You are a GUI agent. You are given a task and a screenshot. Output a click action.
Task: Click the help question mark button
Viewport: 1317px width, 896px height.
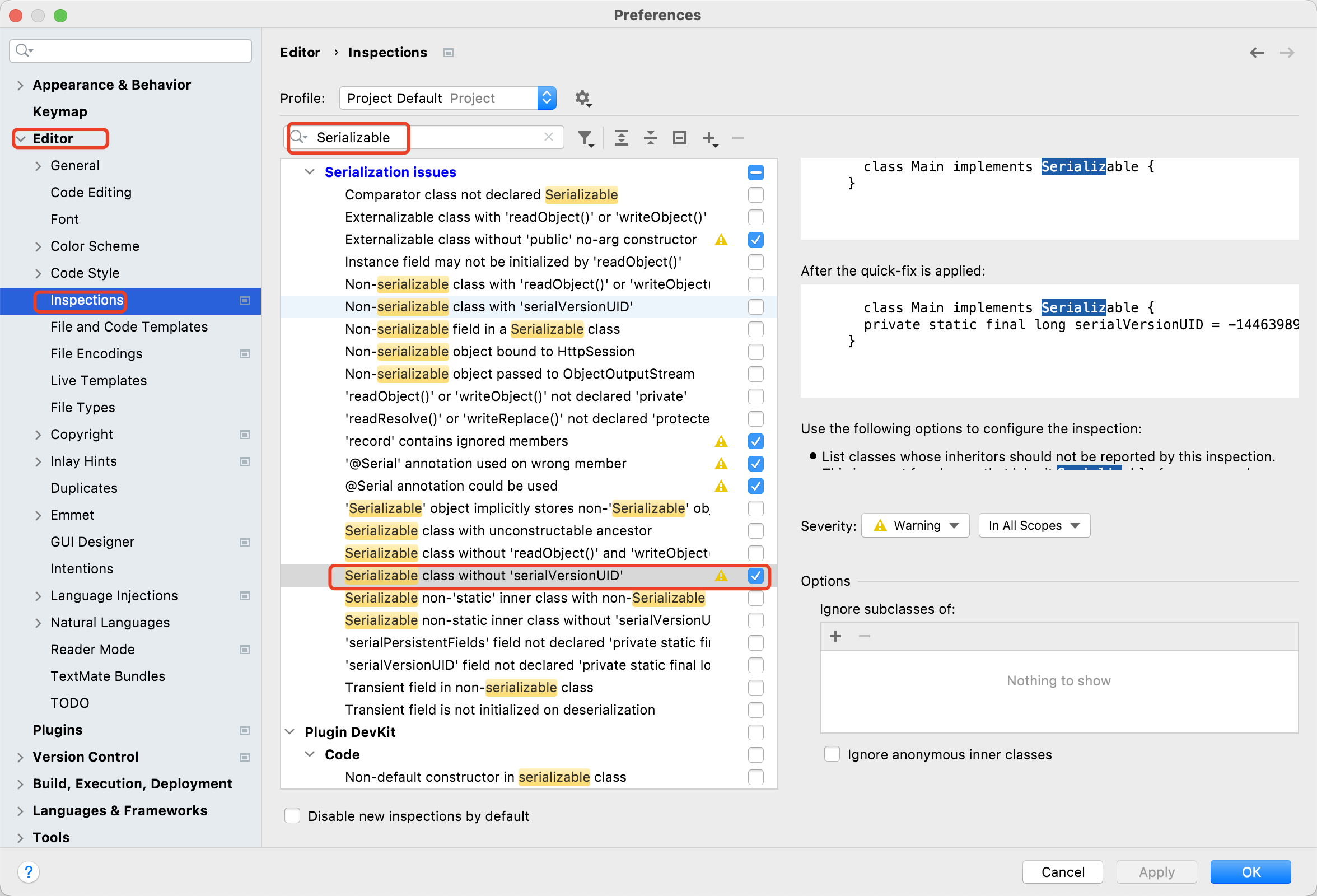[x=29, y=871]
